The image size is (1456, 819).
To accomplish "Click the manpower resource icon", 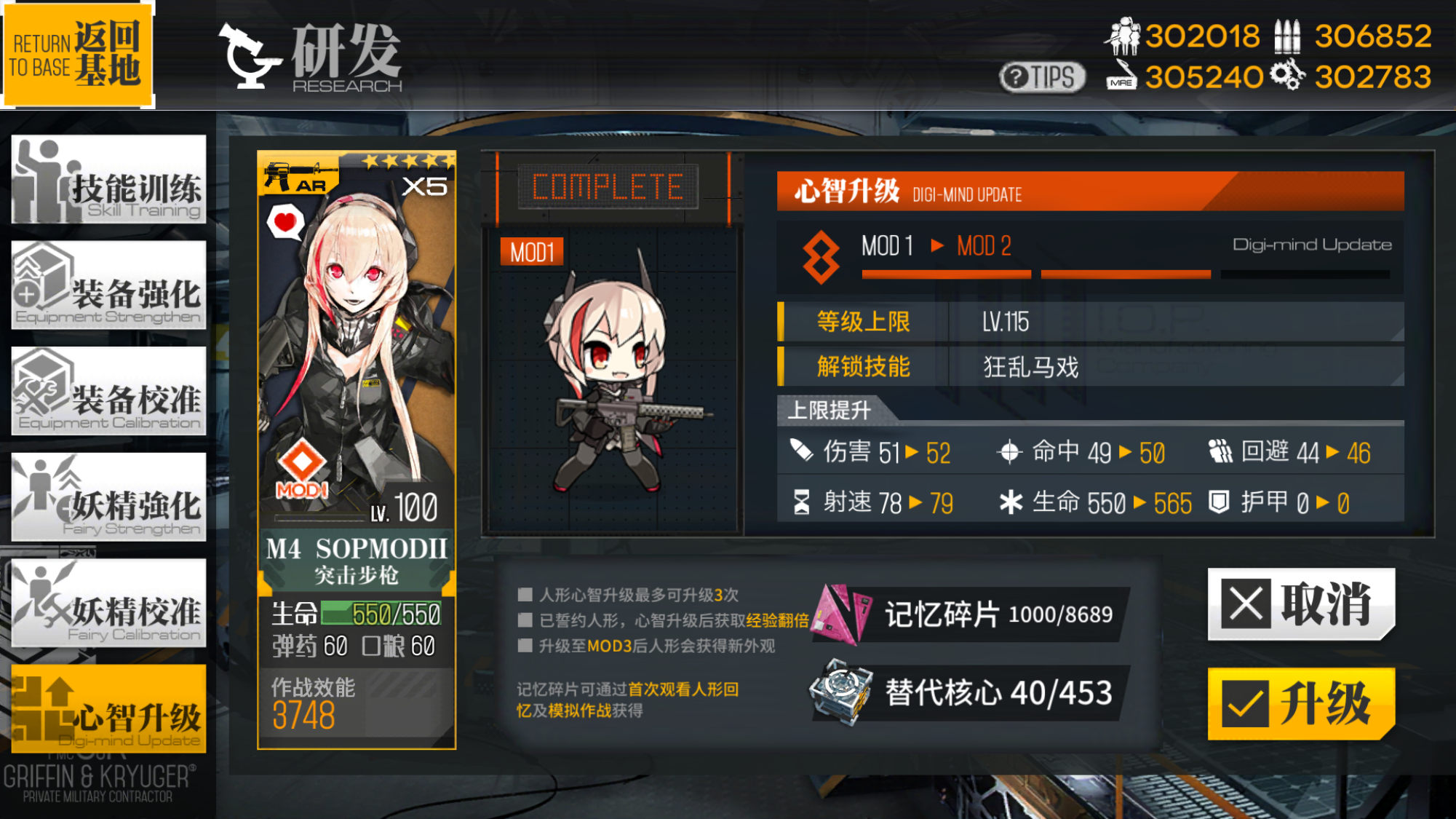I will 1123,36.
